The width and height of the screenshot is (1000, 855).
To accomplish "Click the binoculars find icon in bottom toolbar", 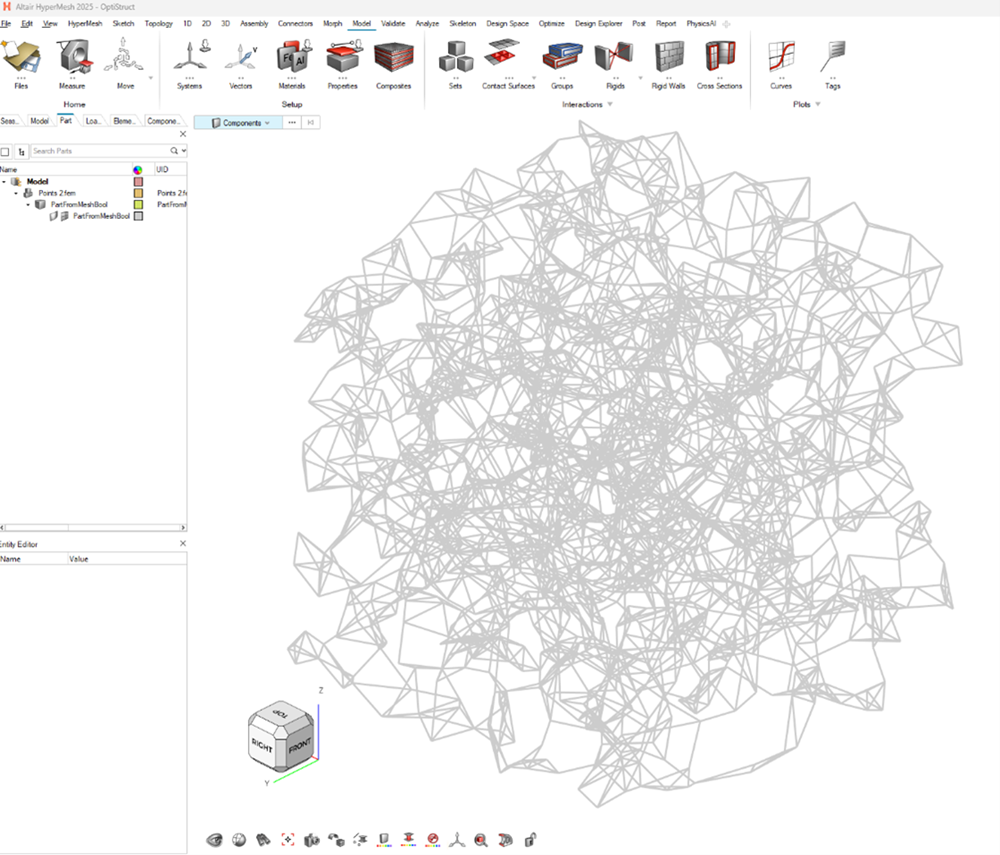I will [x=263, y=840].
